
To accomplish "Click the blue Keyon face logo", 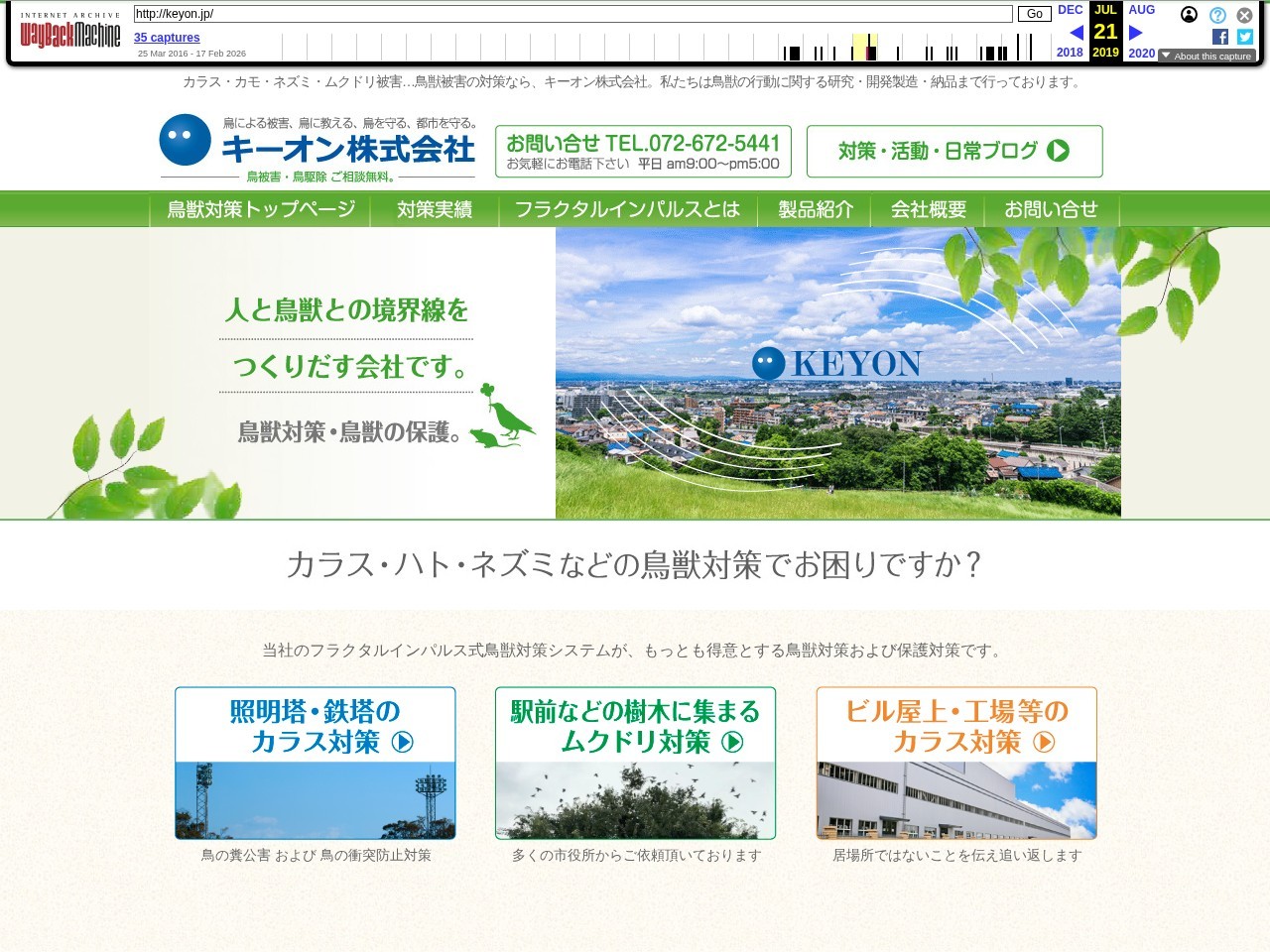I will point(186,140).
